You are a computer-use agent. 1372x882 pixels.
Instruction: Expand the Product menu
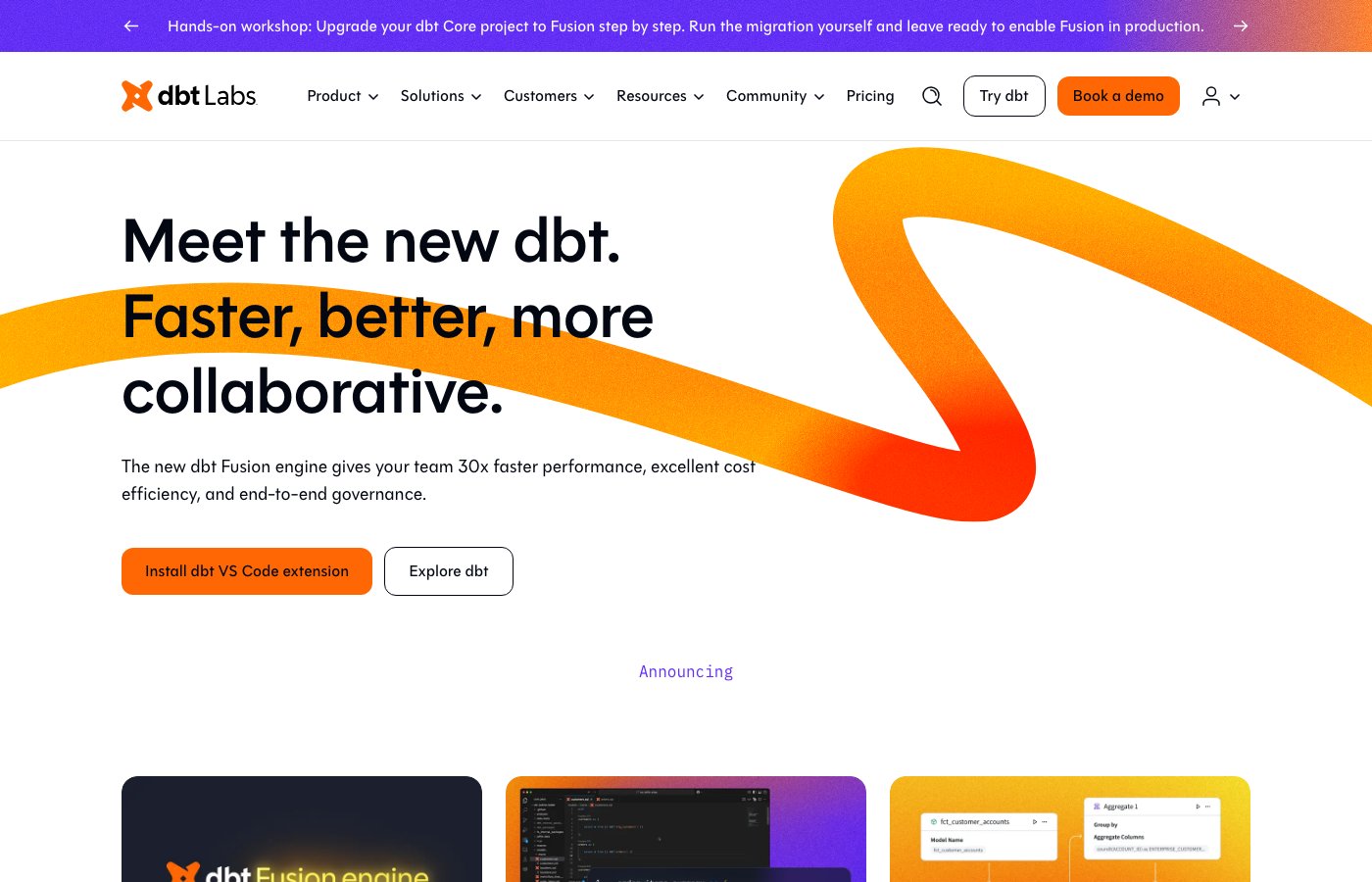tap(342, 96)
